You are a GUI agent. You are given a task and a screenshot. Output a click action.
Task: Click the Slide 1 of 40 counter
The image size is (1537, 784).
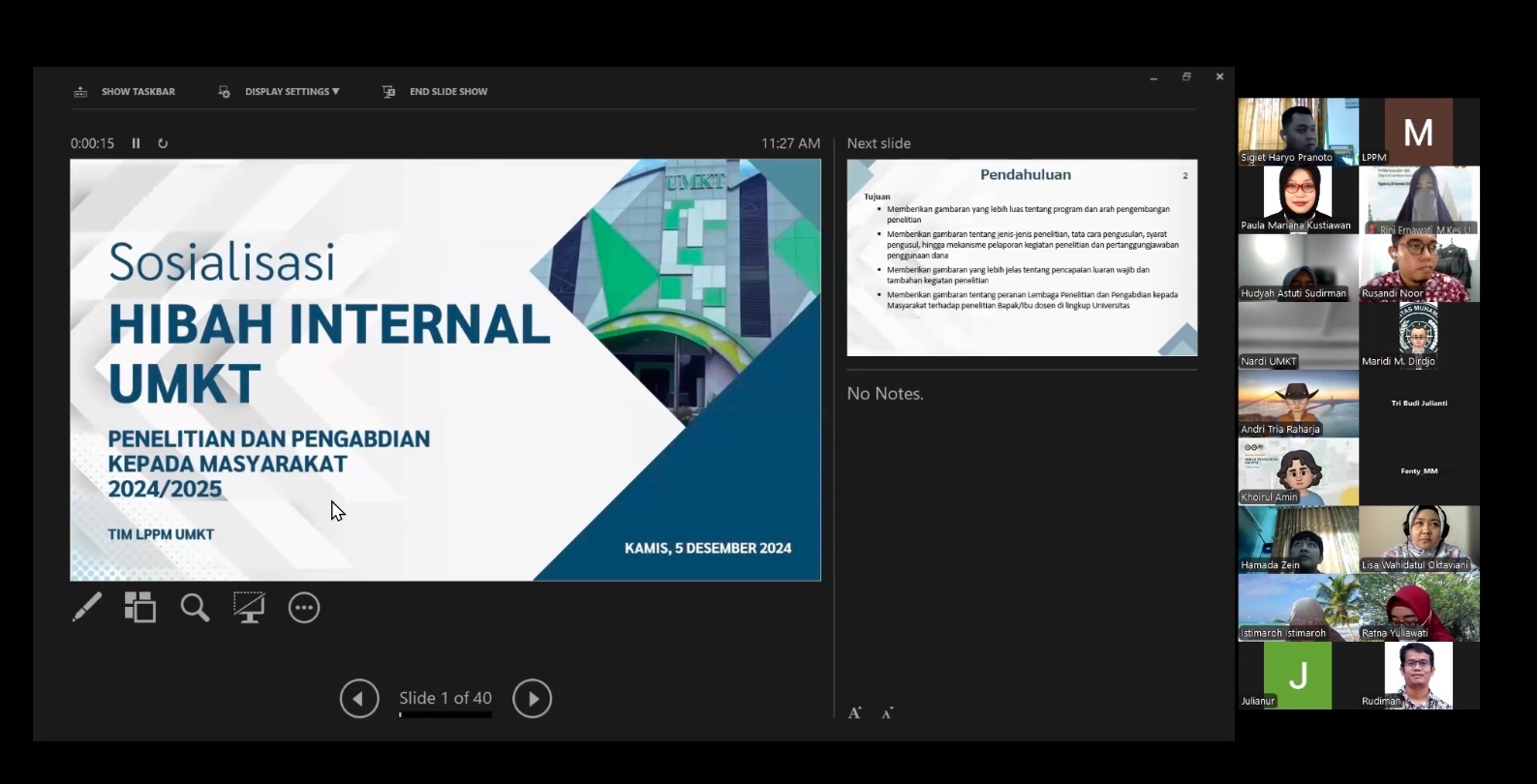(446, 698)
